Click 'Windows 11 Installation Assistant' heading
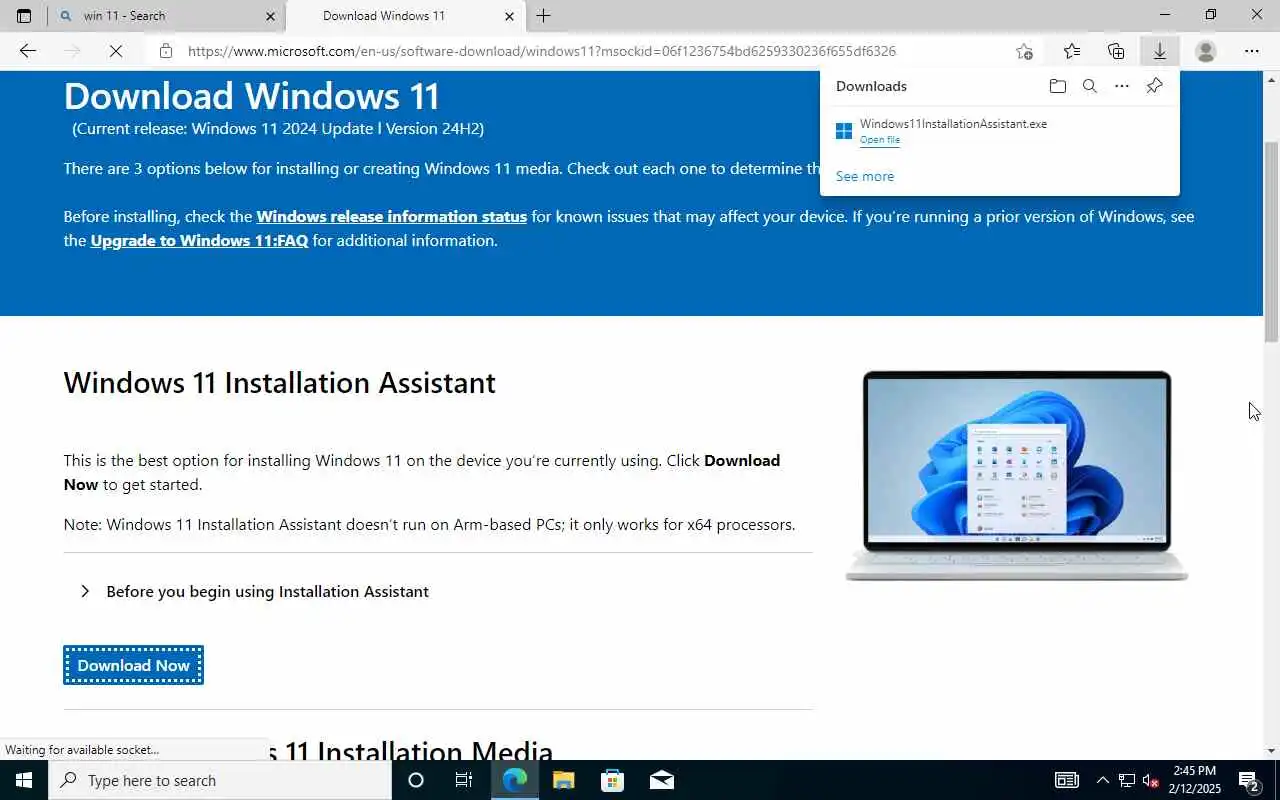Screen dimensions: 1280x800 (280, 383)
